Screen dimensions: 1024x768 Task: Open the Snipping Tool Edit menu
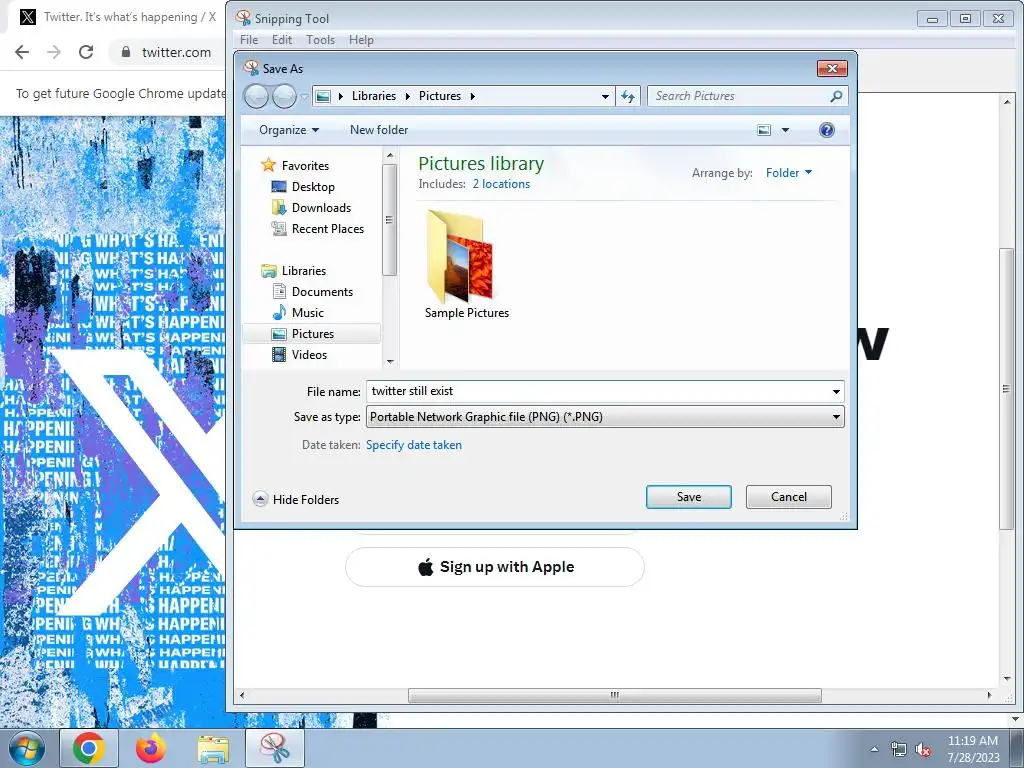[x=282, y=40]
